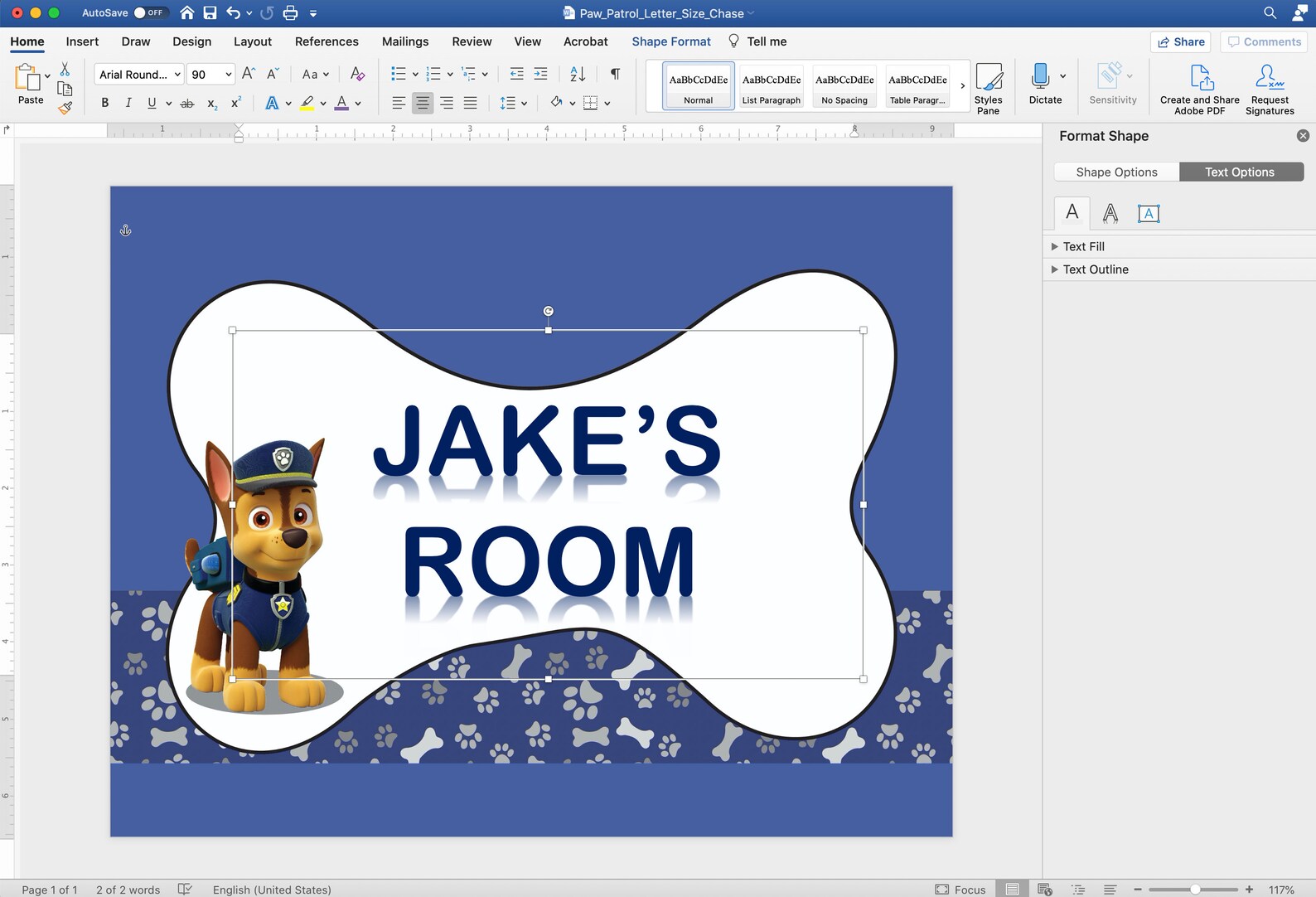Expand the styles gallery arrow
The height and width of the screenshot is (897, 1316).
click(962, 85)
